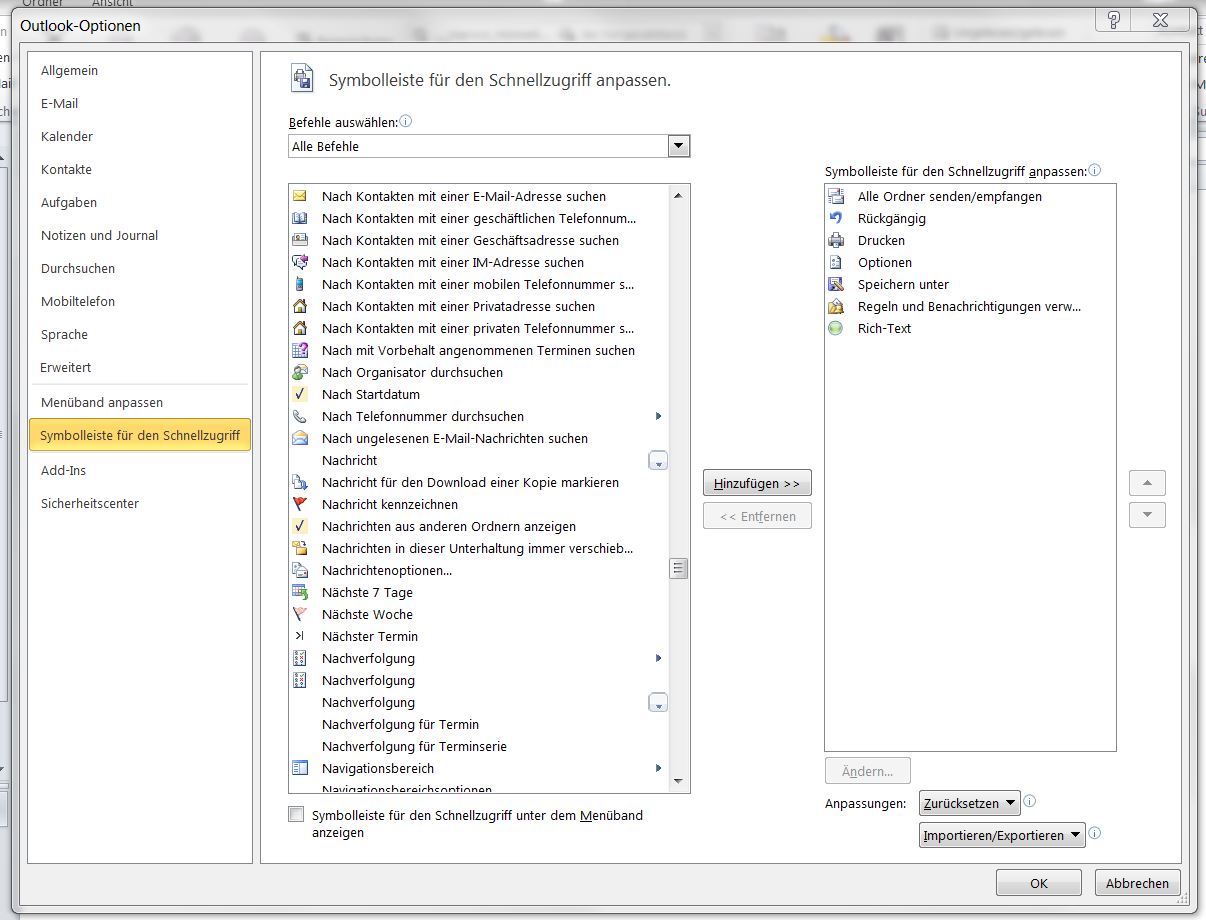Screen dimensions: 1206x920
Task: Click submenu arrow on first Nachverfolgung row
Action: pos(658,658)
